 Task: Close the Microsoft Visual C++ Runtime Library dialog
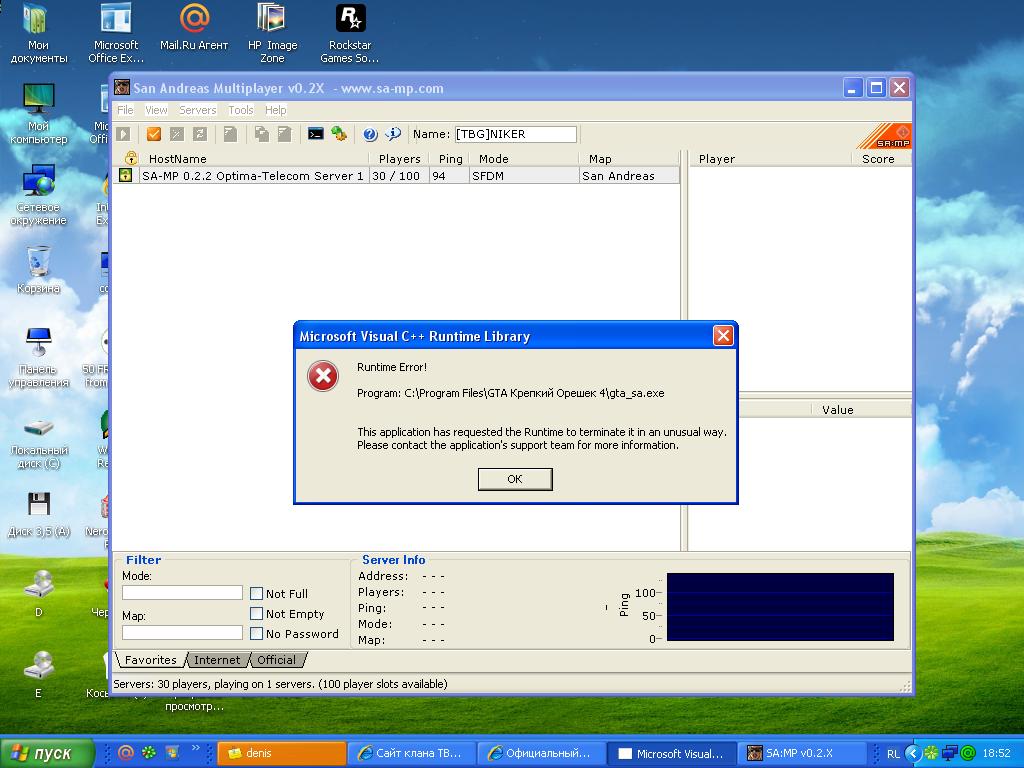tap(723, 336)
